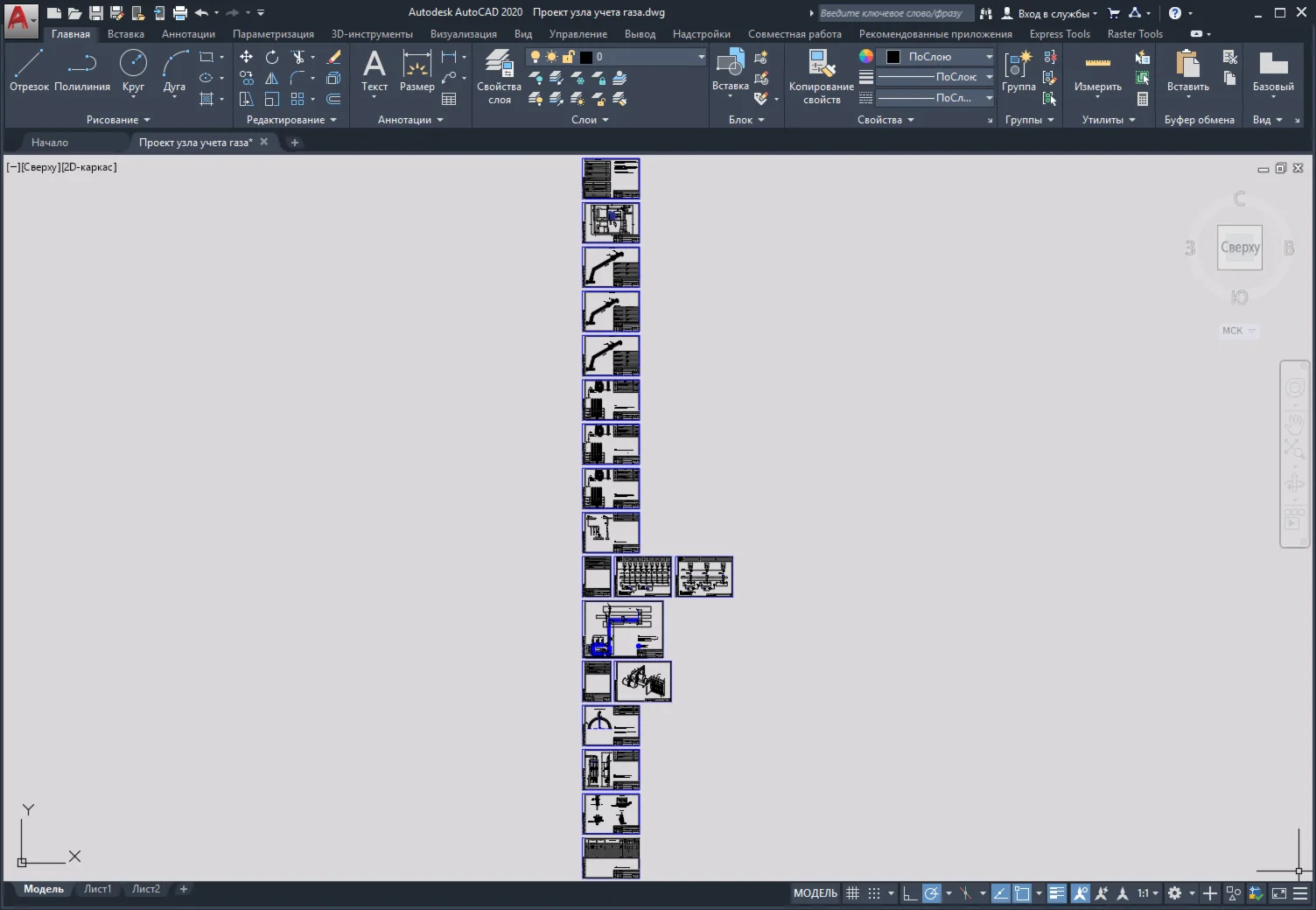Click the black layer color swatch
This screenshot has height=910, width=1316.
pyautogui.click(x=586, y=57)
